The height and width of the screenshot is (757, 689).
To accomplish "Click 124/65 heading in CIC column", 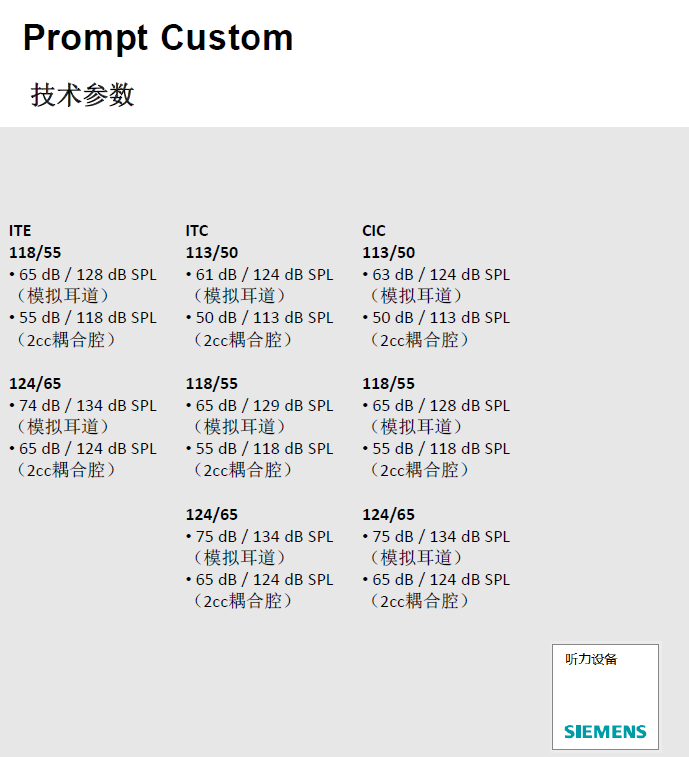I will [388, 515].
